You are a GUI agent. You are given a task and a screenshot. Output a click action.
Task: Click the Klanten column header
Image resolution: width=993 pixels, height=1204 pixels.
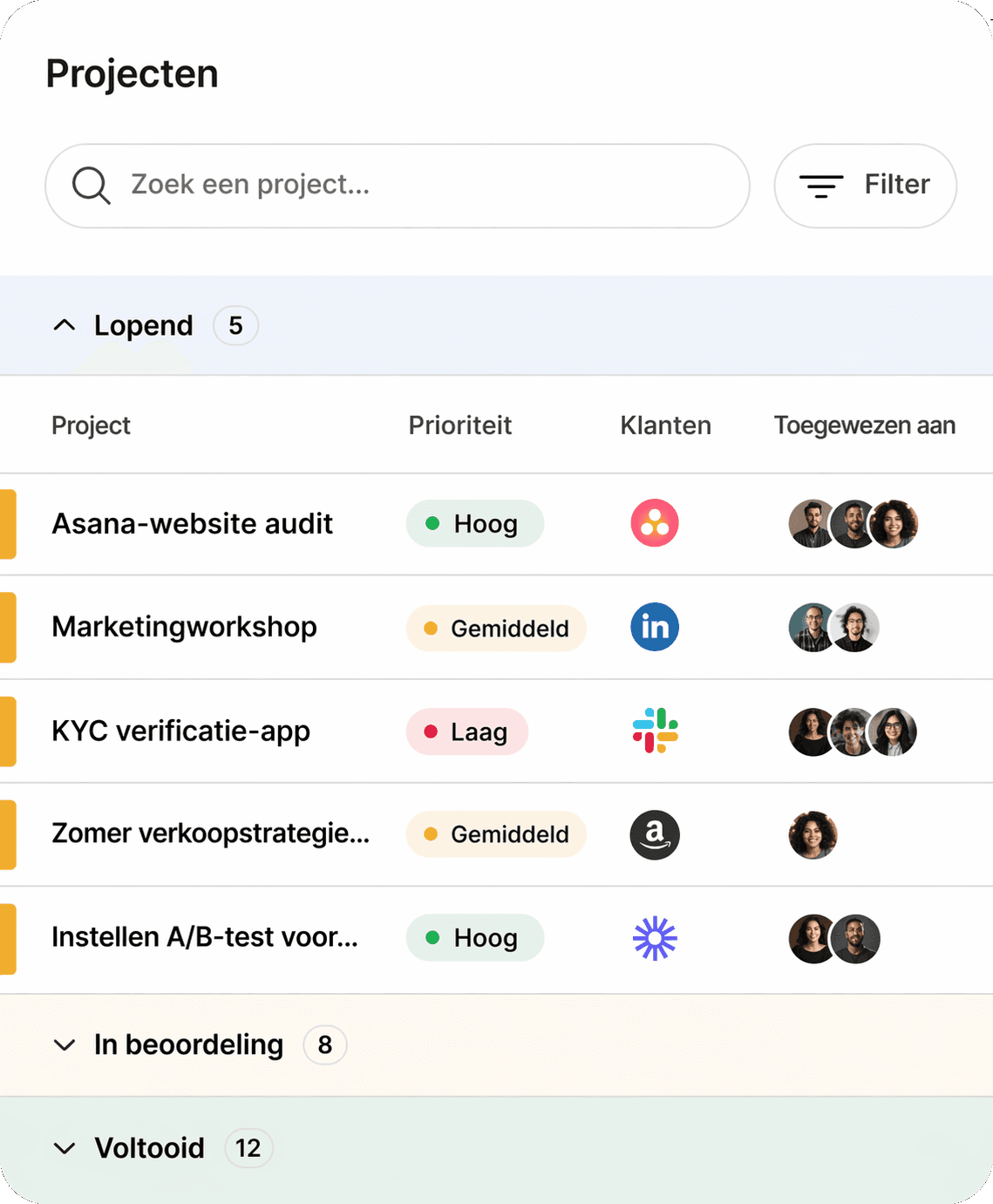click(666, 425)
